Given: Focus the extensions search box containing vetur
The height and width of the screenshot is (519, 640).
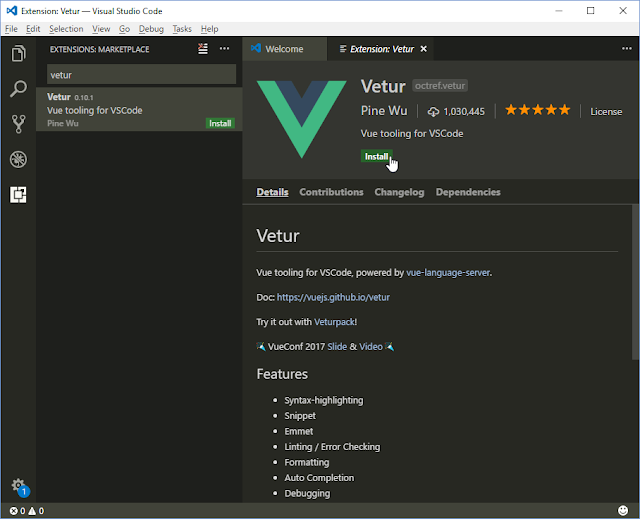Looking at the screenshot, I should pos(141,74).
